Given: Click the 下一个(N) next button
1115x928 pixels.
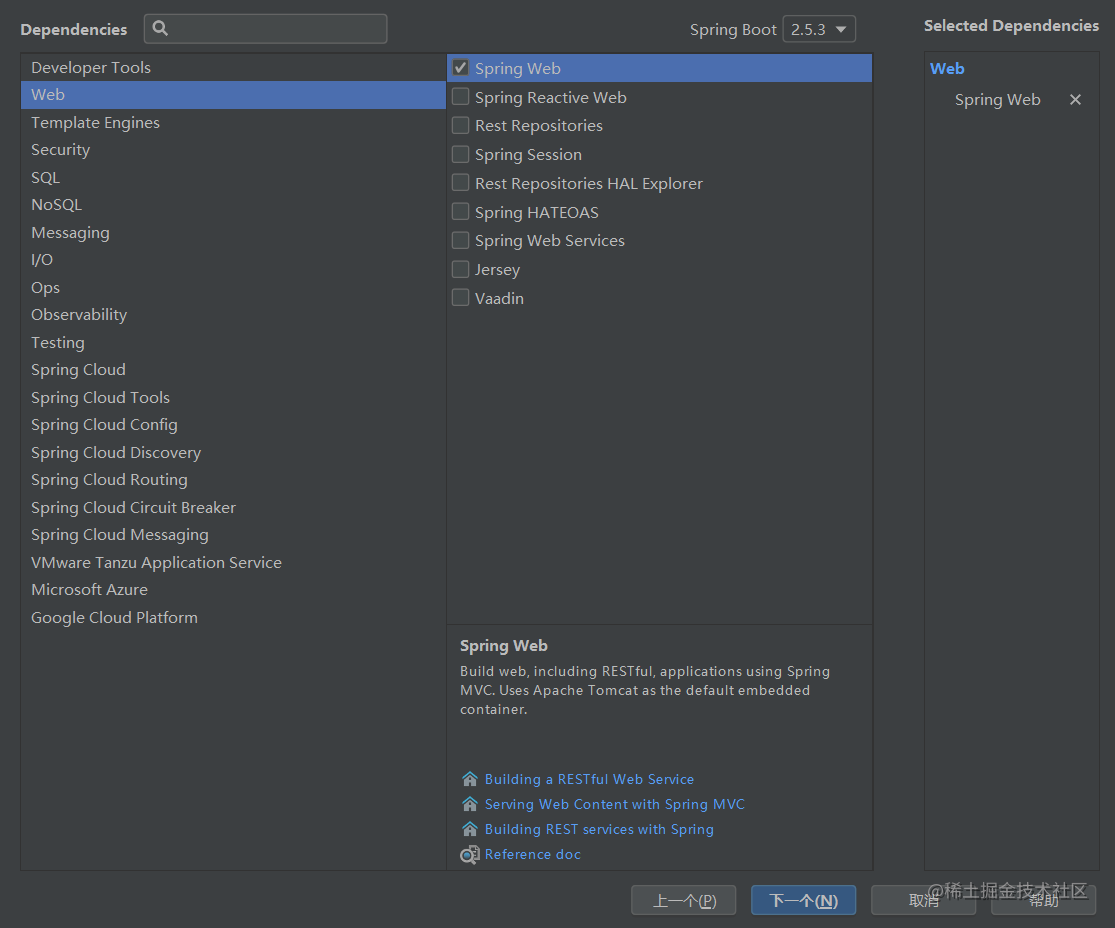Looking at the screenshot, I should (804, 900).
